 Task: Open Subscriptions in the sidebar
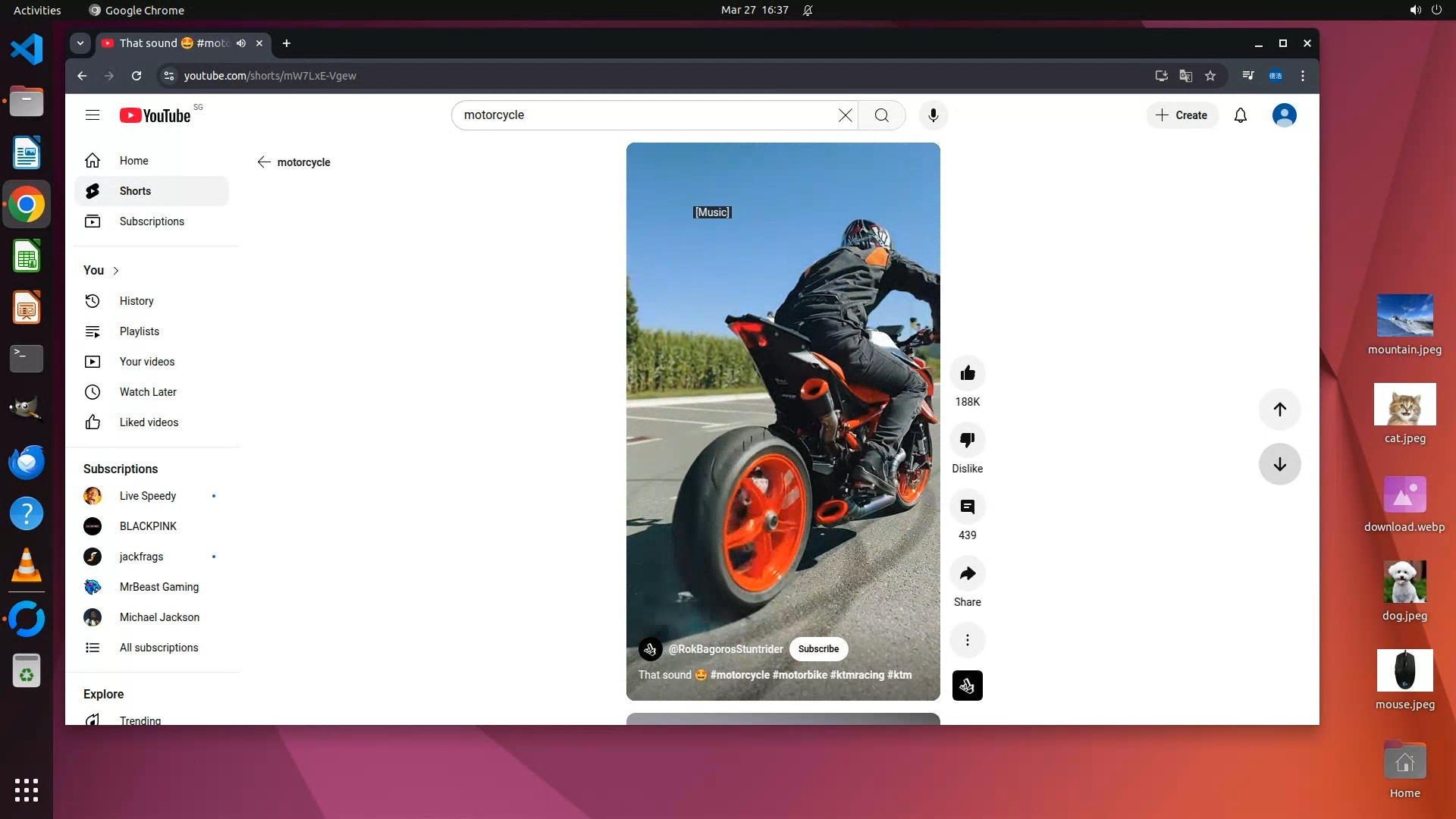tap(152, 221)
